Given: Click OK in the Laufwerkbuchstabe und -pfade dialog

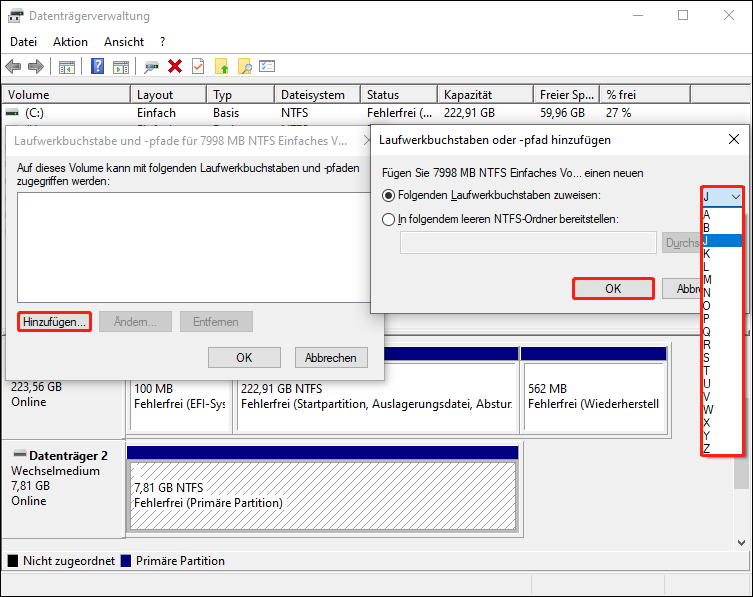Looking at the screenshot, I should [x=244, y=358].
